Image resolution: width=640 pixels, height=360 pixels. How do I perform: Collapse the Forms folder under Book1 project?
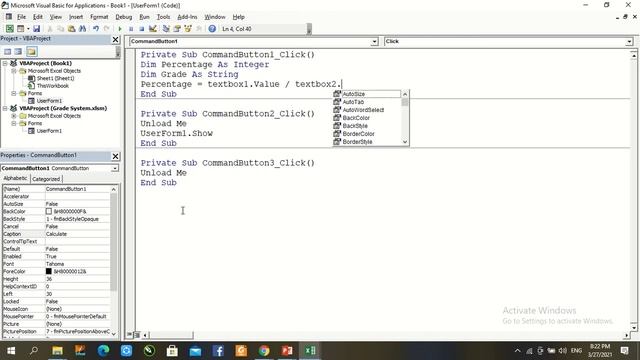(x=13, y=93)
